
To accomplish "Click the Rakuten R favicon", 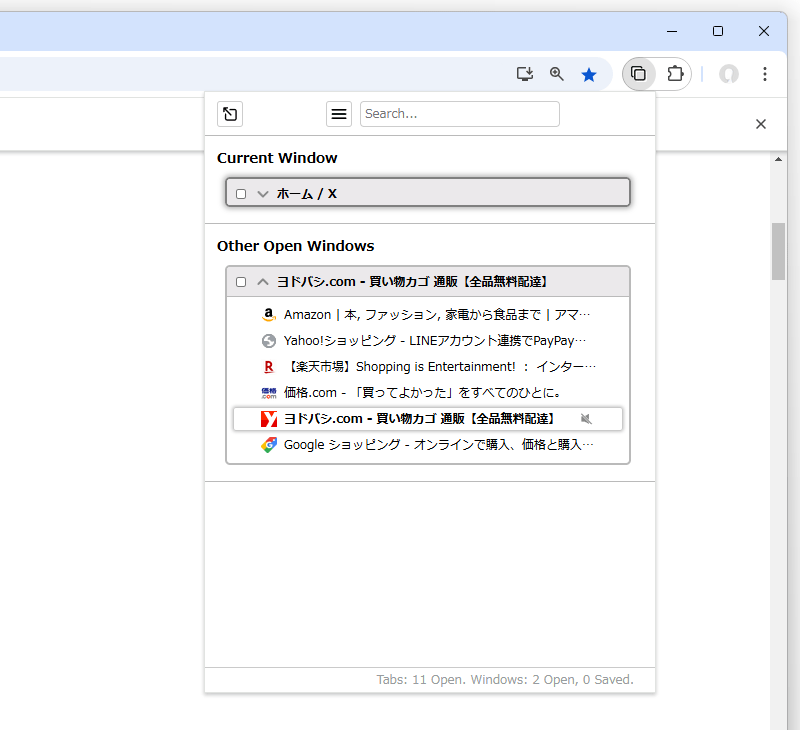I will (269, 367).
